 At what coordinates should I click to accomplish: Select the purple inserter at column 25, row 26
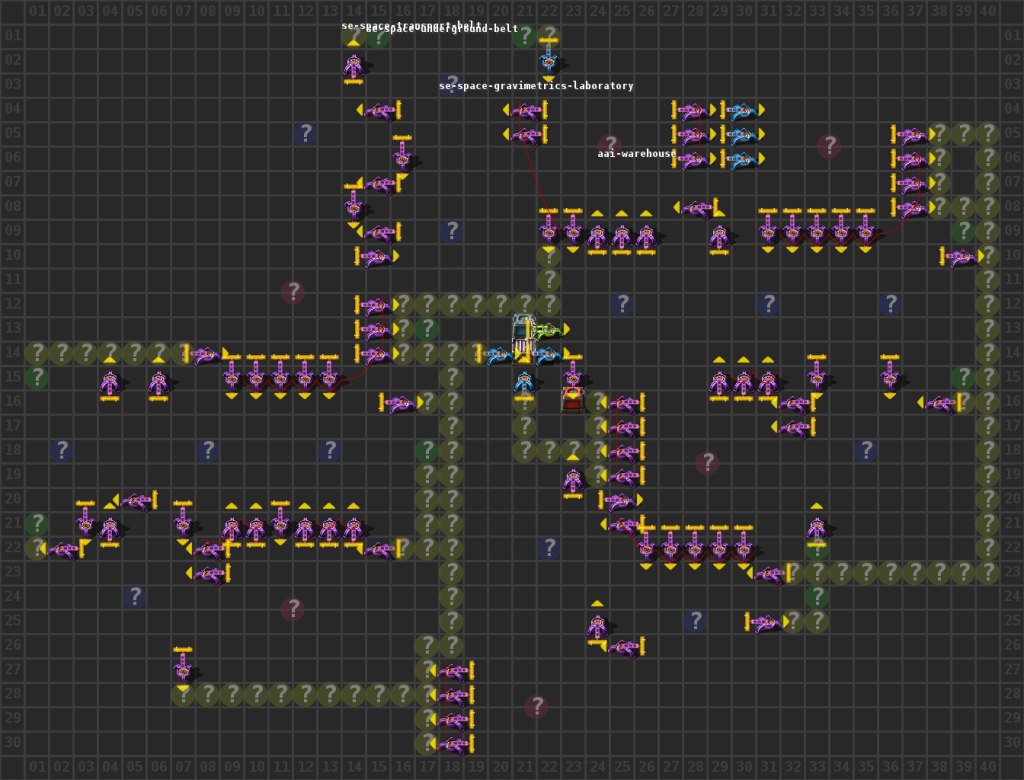pos(622,646)
